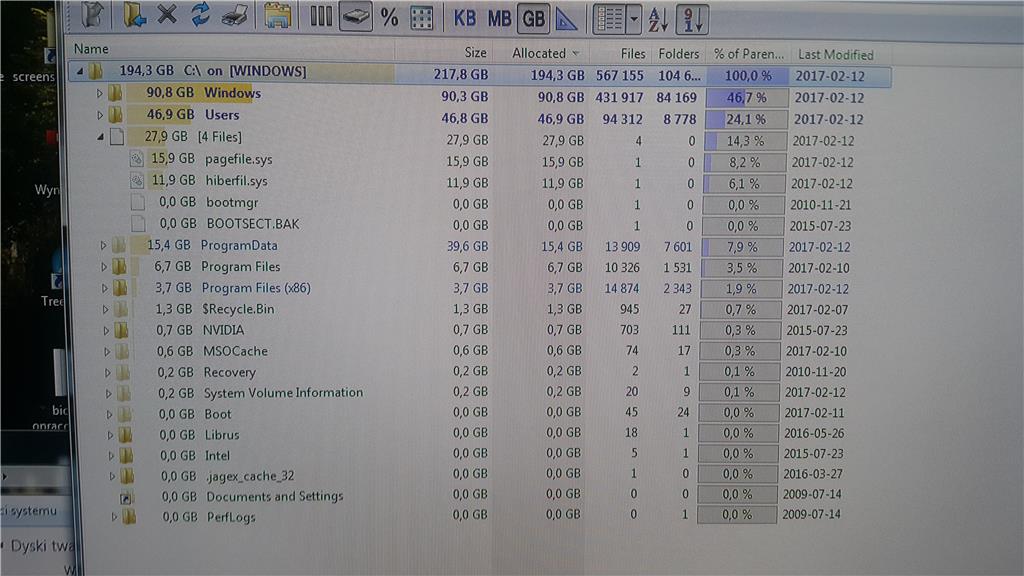Screen dimensions: 1024x576
Task: Switch size units to MB
Action: point(499,19)
